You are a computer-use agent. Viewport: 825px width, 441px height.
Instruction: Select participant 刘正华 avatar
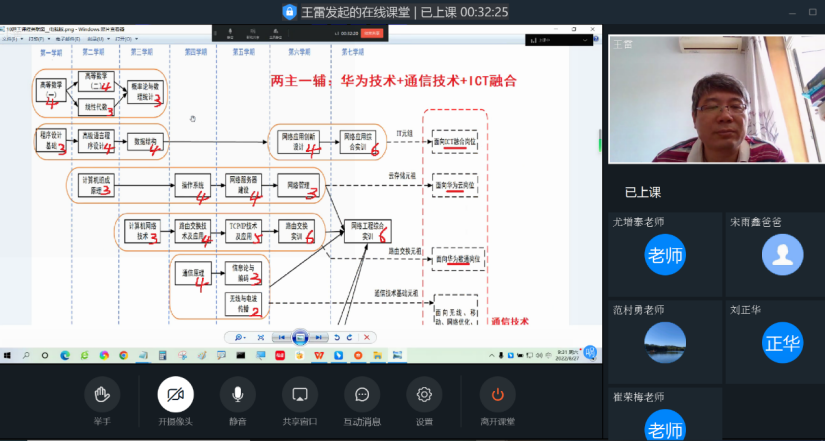click(782, 343)
